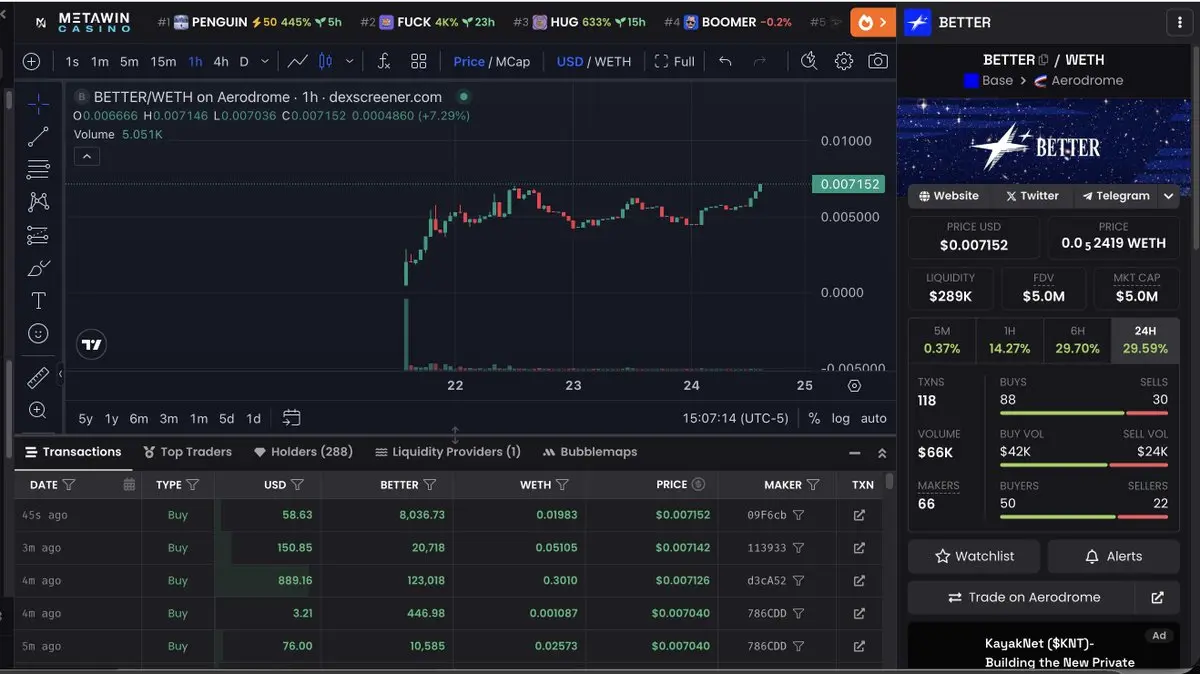Open the Bubblemaps tab
1200x674 pixels.
coord(590,452)
